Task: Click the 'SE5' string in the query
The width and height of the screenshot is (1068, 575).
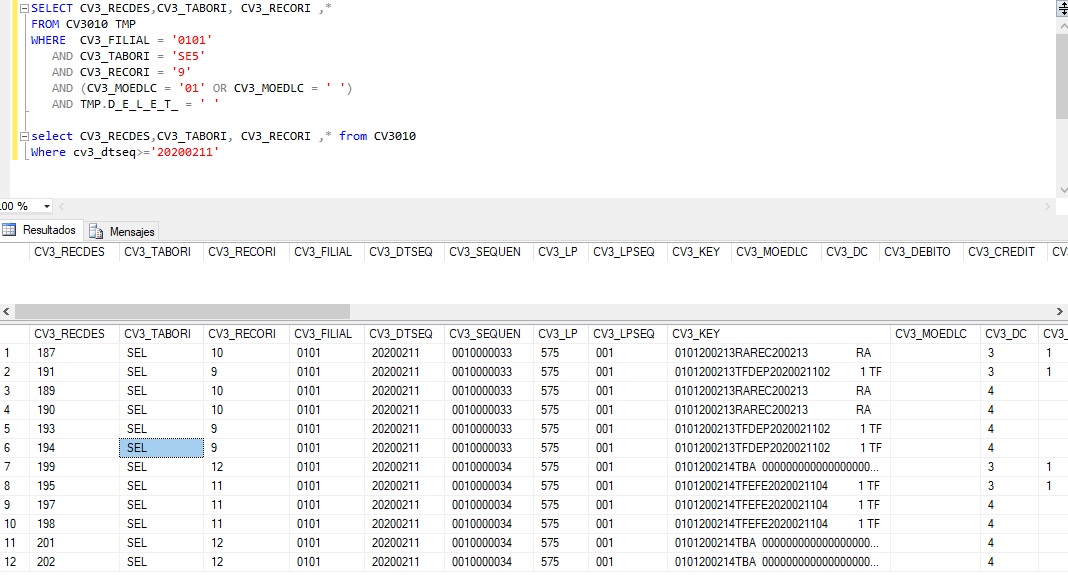Action: click(188, 57)
